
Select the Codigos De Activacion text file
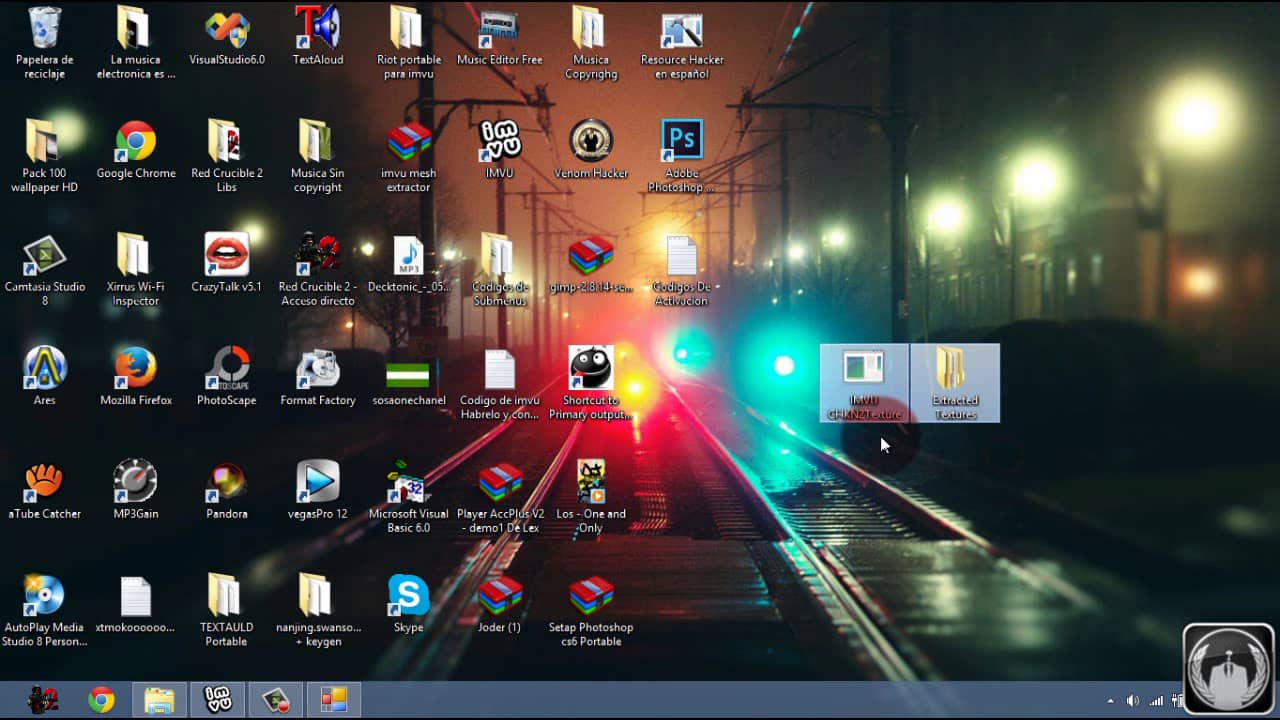click(x=681, y=256)
